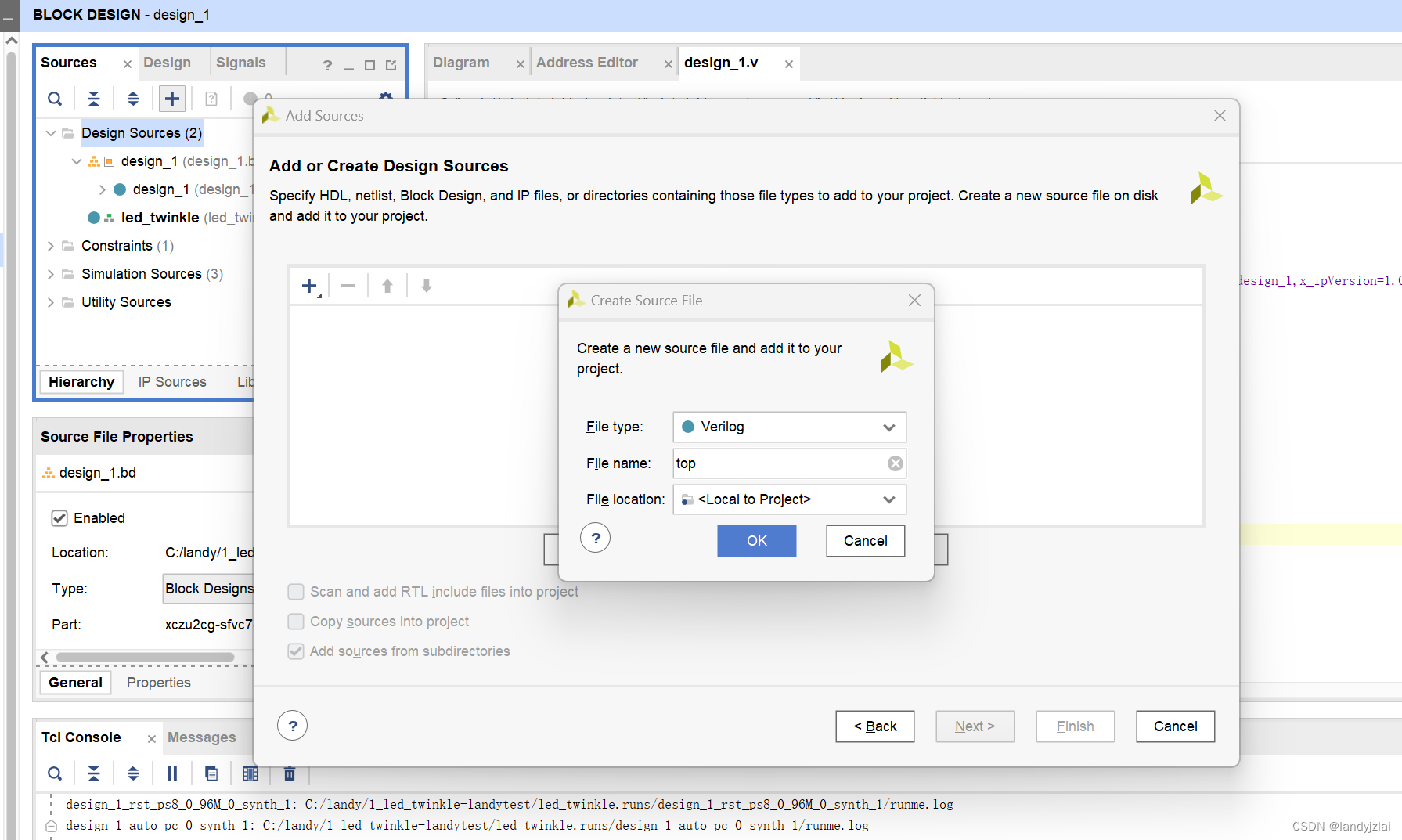Expand all in Tcl Console toolbar

pyautogui.click(x=133, y=773)
